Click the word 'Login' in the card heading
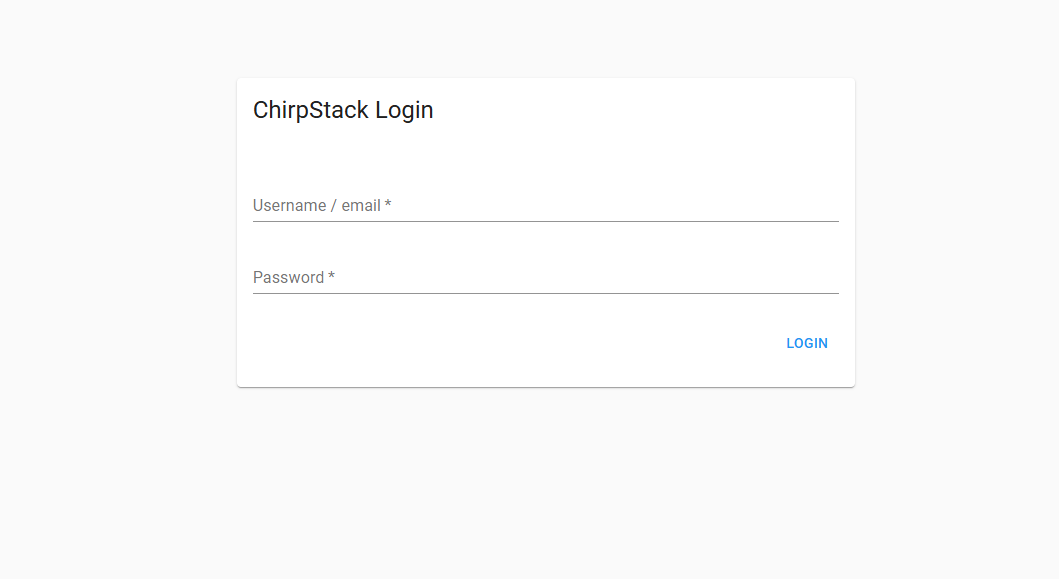The height and width of the screenshot is (579, 1059). point(404,110)
